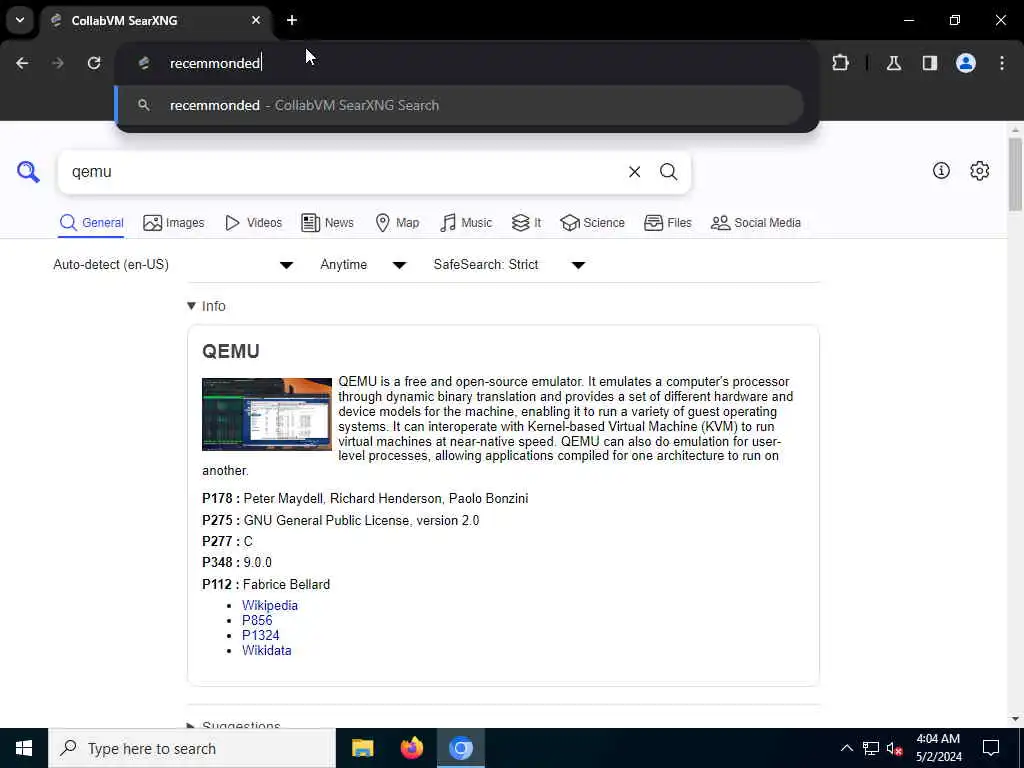1024x768 pixels.
Task: Open the muted volume tray icon
Action: [894, 748]
